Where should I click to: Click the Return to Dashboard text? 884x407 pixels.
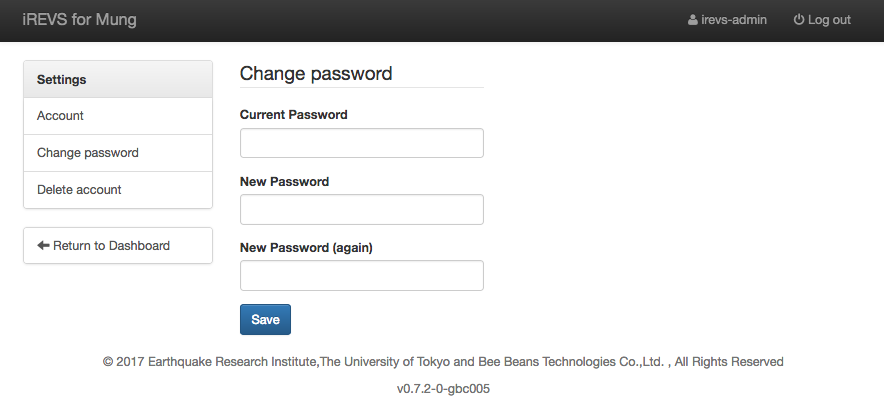(111, 246)
